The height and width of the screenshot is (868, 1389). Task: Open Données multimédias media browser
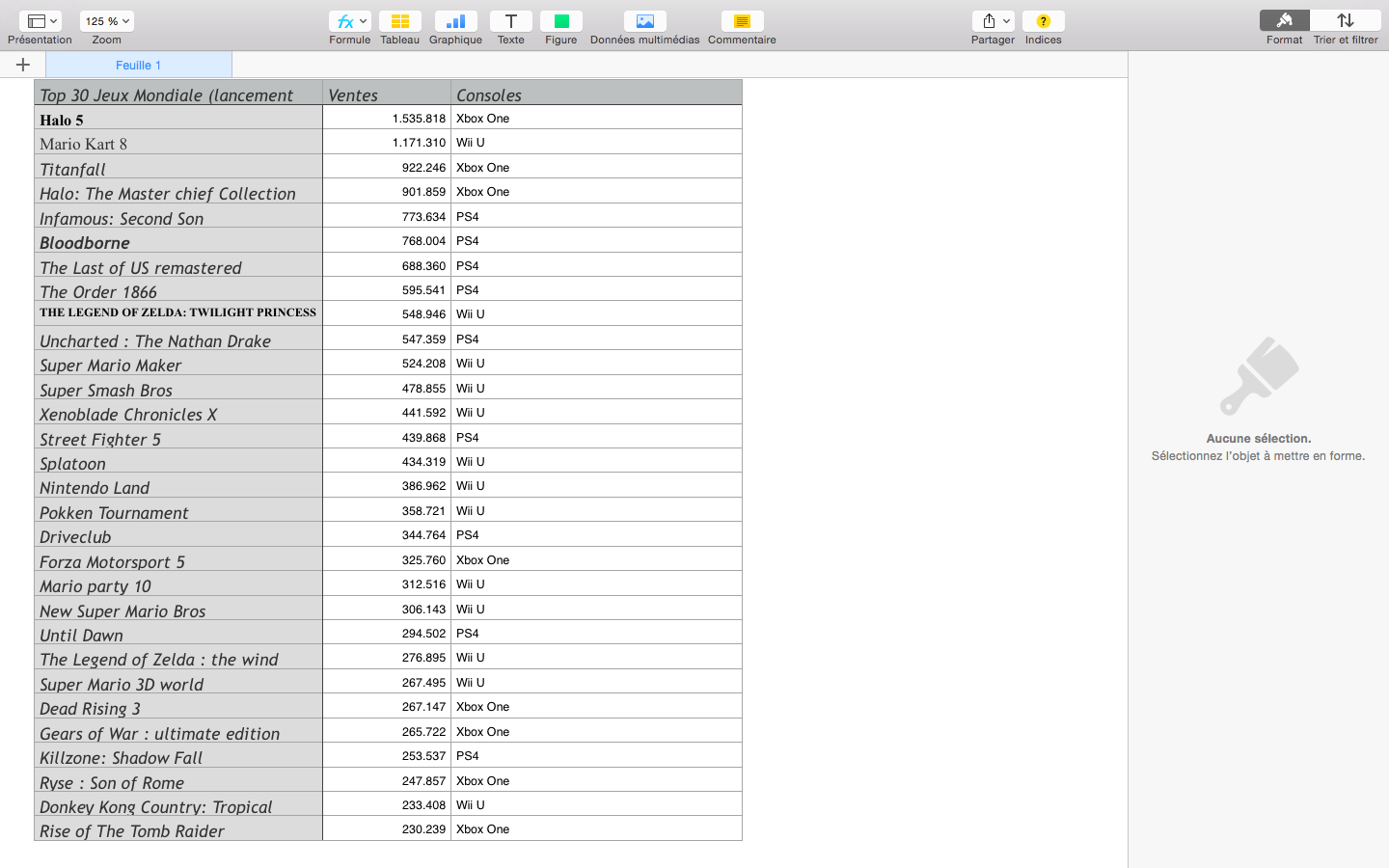645,21
